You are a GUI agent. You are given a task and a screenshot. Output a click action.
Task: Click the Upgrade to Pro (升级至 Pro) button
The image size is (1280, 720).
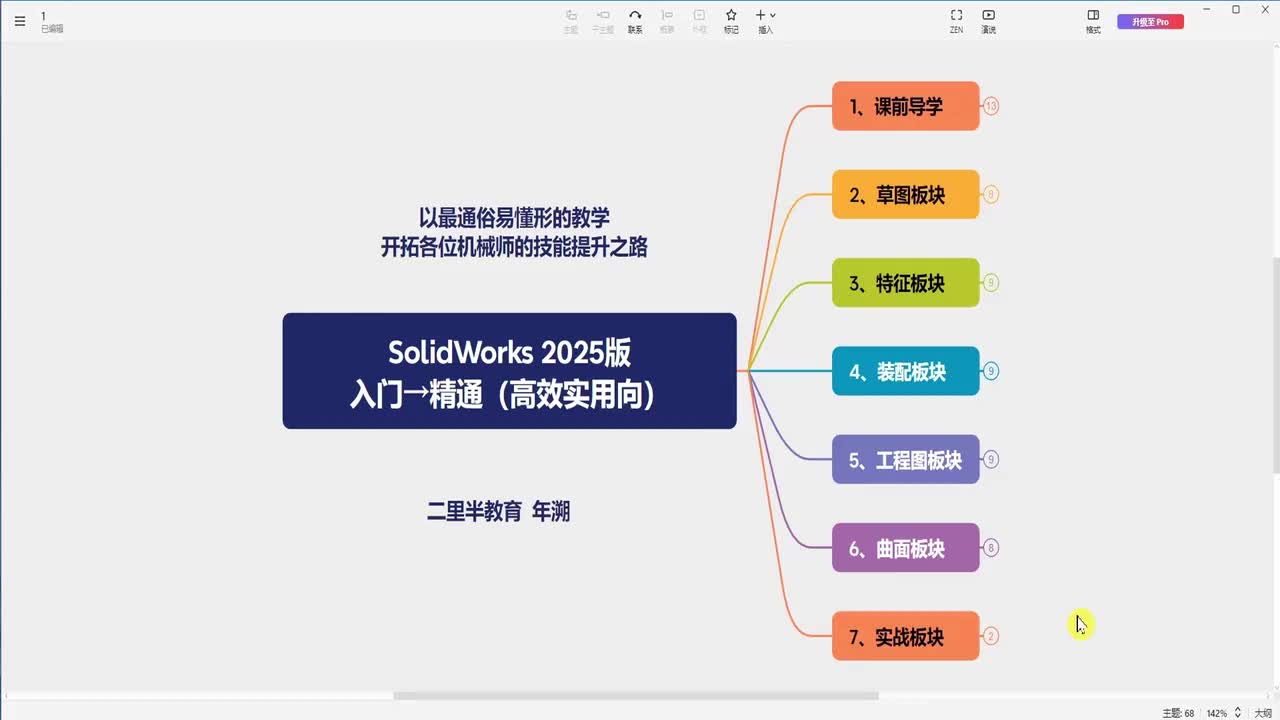pos(1150,21)
